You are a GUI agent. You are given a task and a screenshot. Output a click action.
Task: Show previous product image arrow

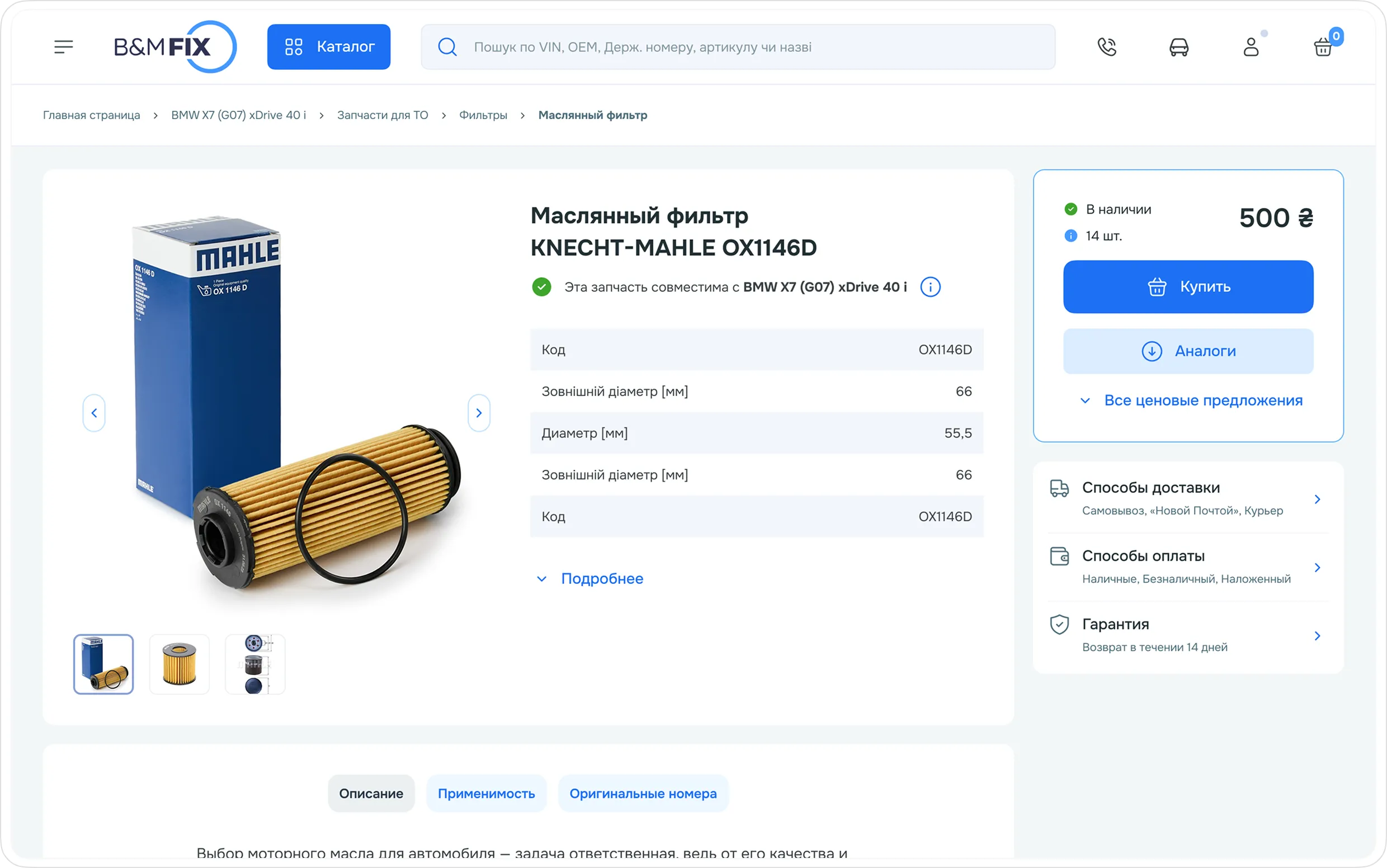pos(94,413)
